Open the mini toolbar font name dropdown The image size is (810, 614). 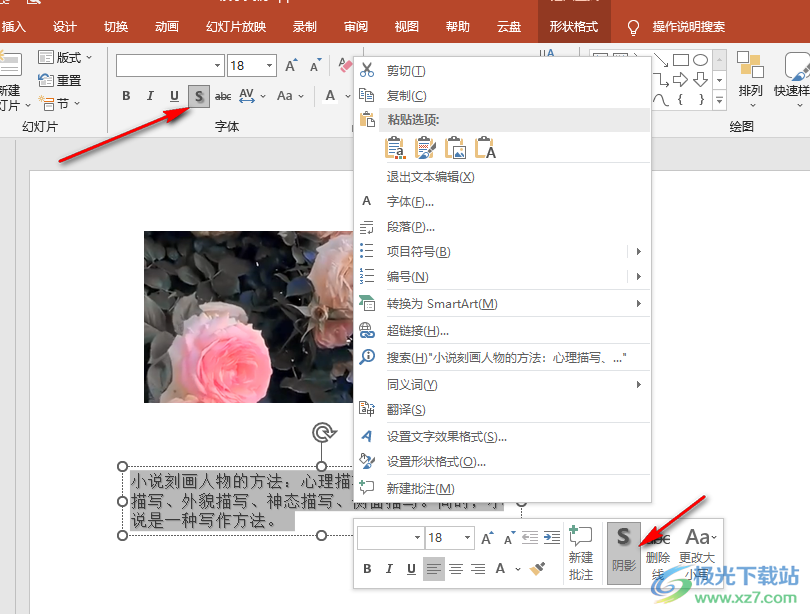(417, 538)
